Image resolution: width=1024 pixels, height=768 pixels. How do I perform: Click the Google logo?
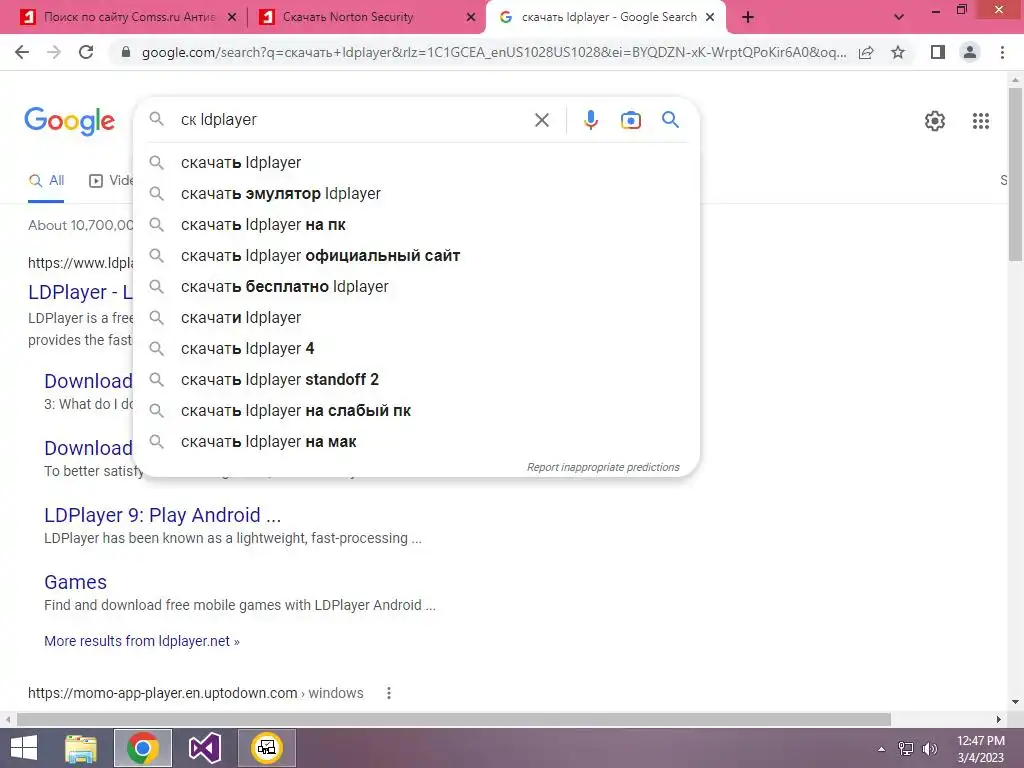click(69, 121)
